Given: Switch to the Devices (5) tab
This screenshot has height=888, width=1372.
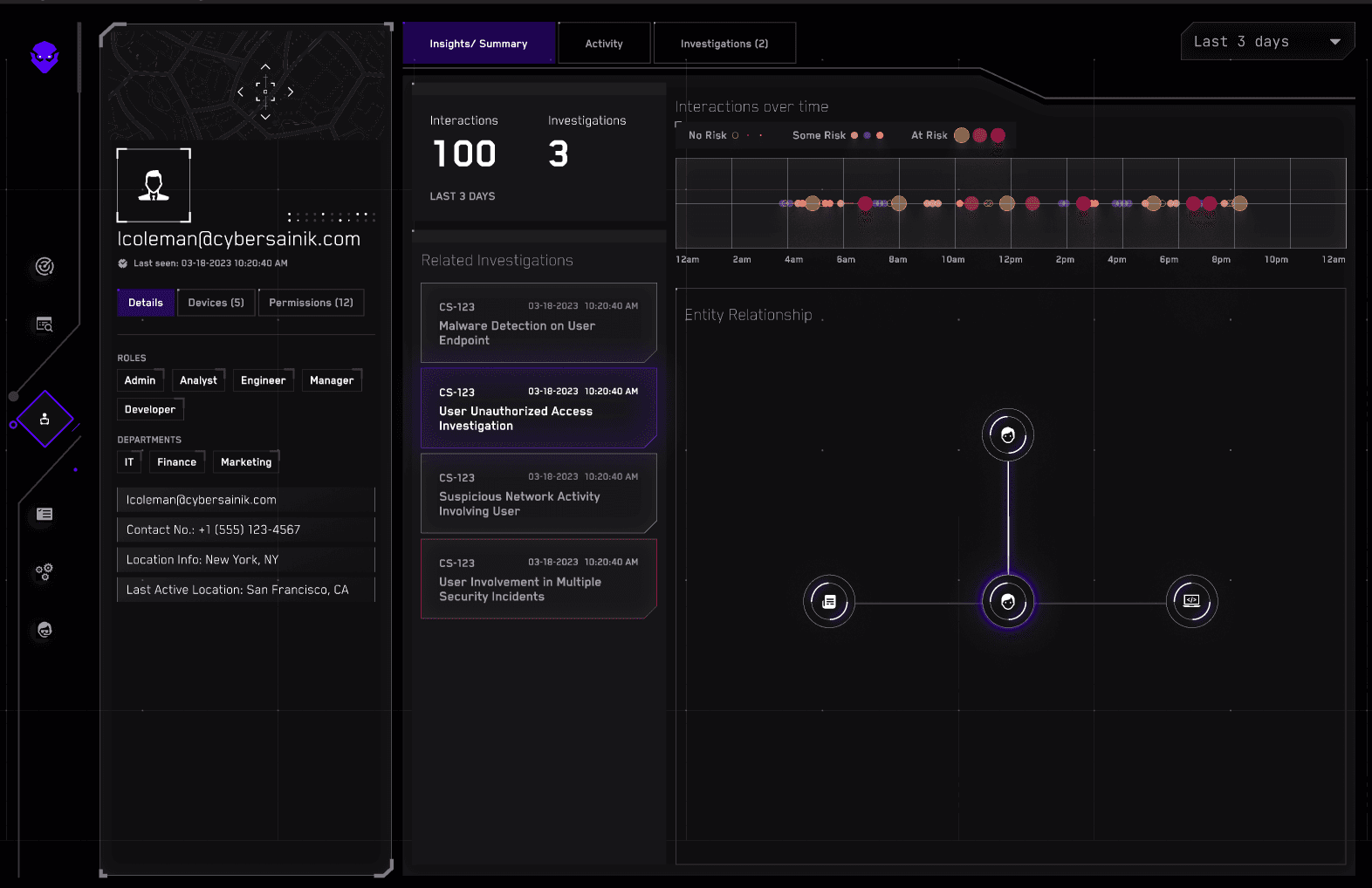Looking at the screenshot, I should (216, 303).
